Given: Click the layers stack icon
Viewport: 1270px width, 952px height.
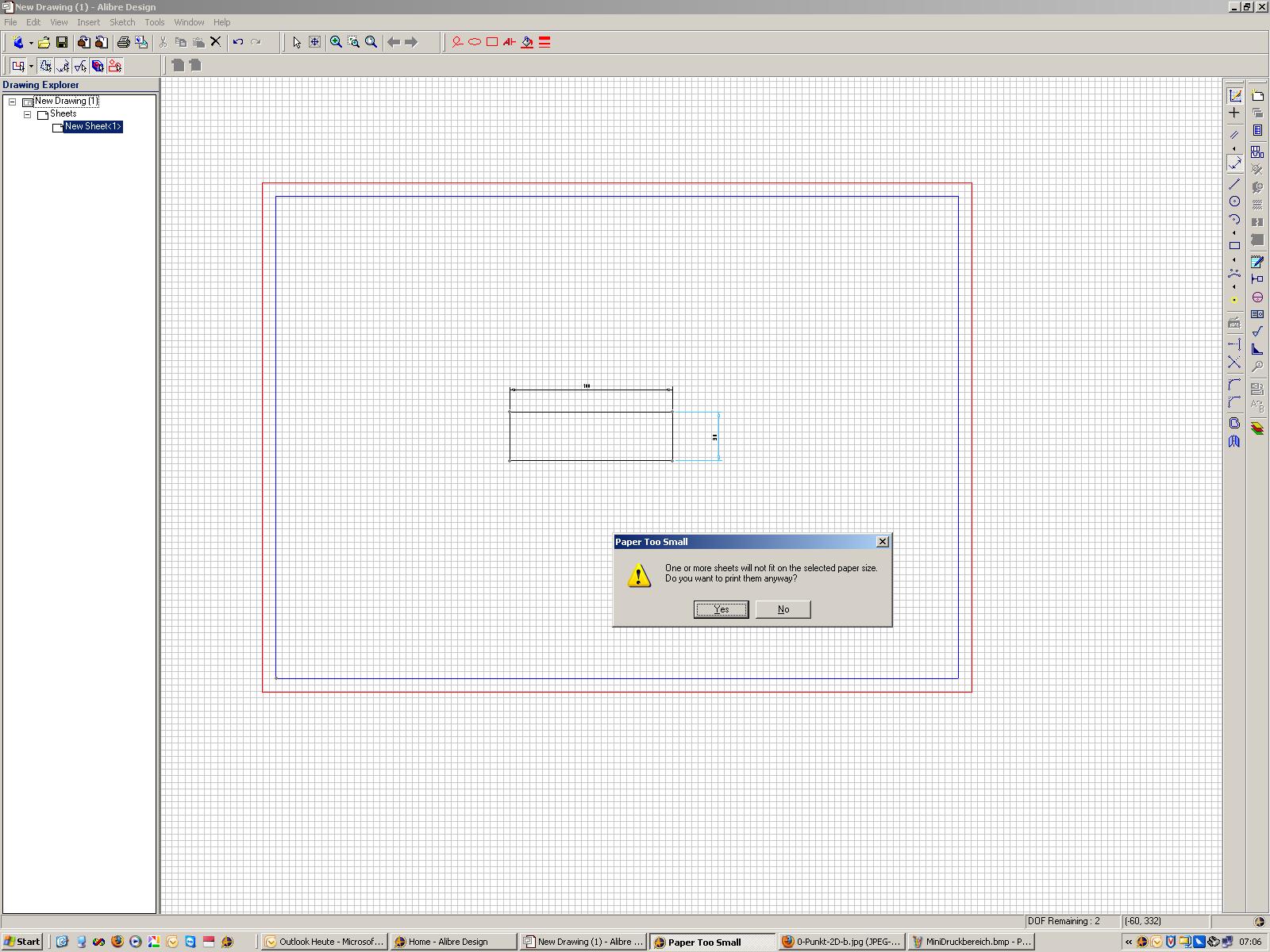Looking at the screenshot, I should (x=1257, y=429).
